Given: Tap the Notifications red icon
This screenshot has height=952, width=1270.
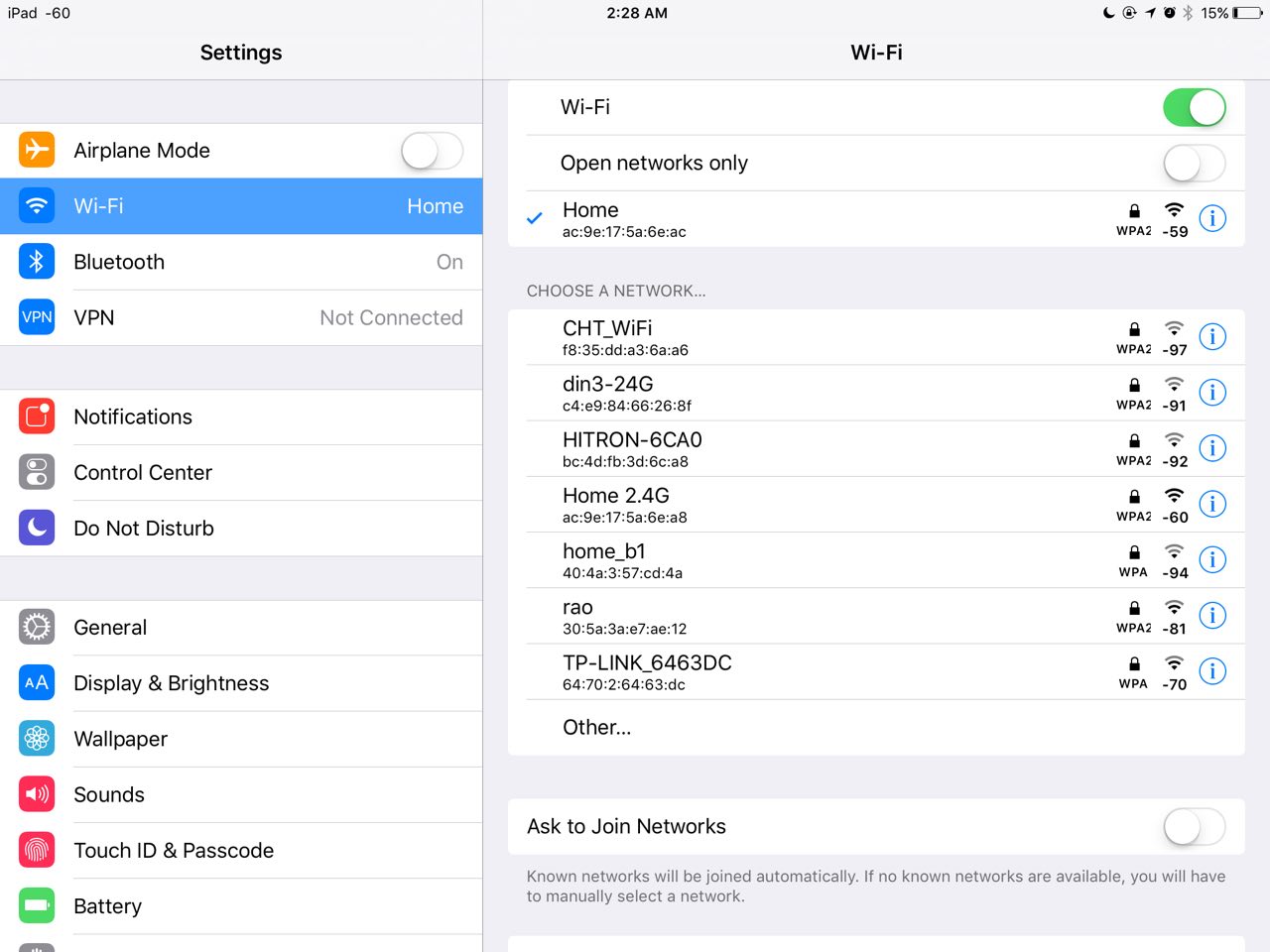Looking at the screenshot, I should click(37, 416).
